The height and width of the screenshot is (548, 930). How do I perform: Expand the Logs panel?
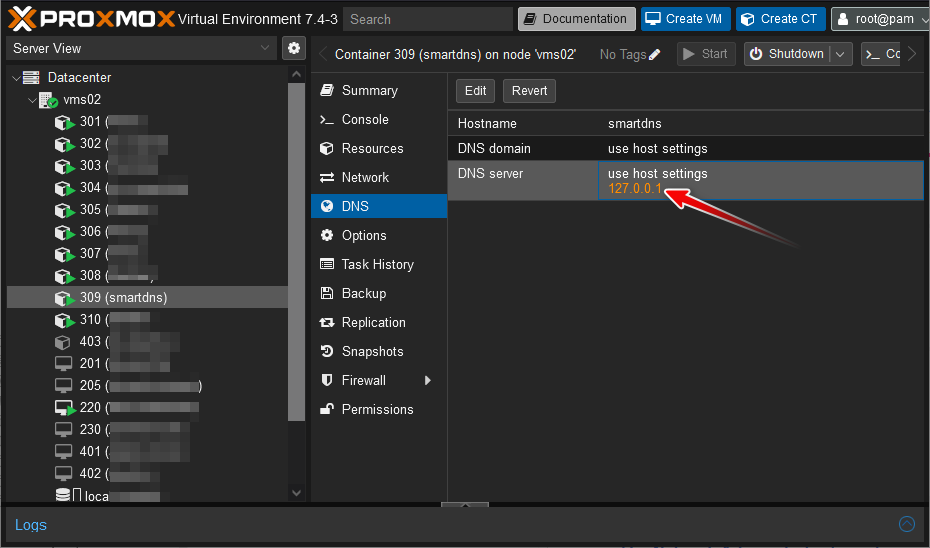pos(906,524)
